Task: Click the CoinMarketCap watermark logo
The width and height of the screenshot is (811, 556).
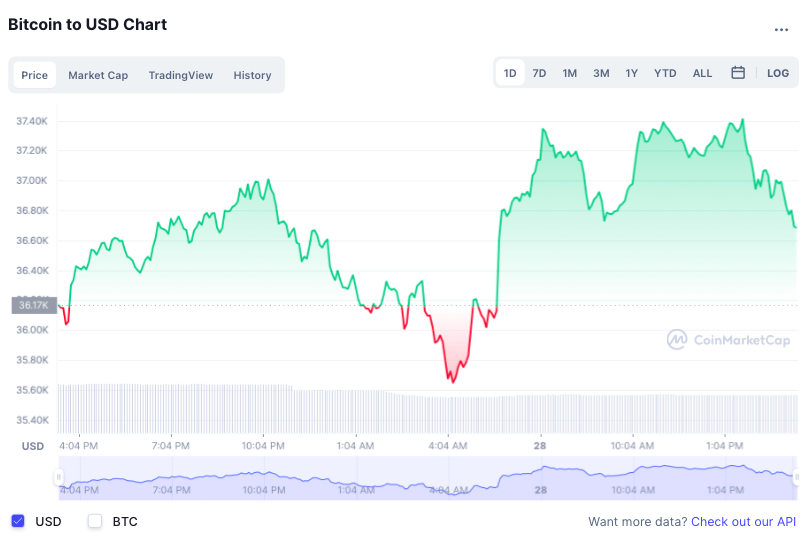Action: [729, 340]
